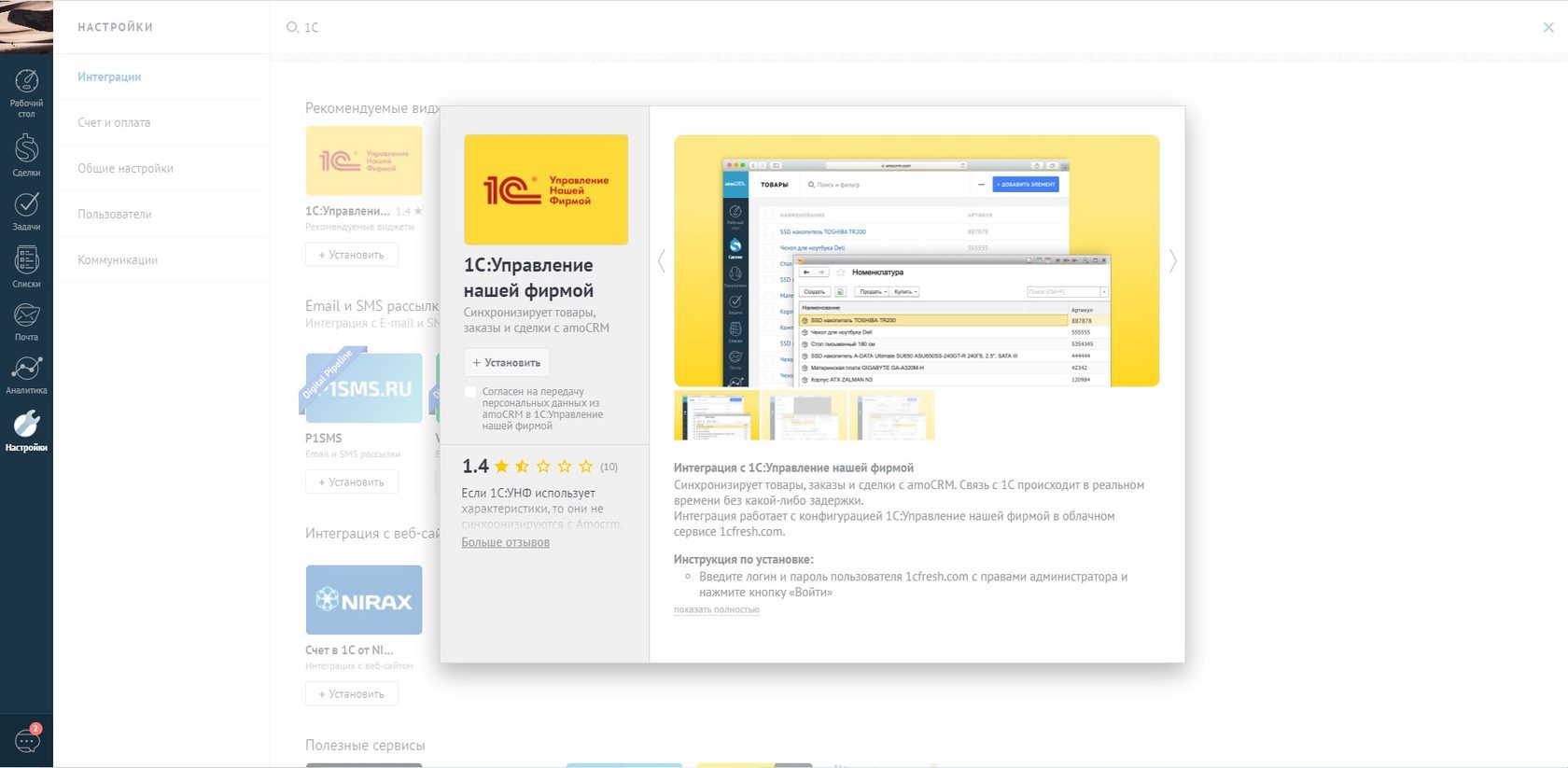Viewport: 1568px width, 768px height.
Task: Install the 1С:Управление recommended widget card
Action: pyautogui.click(x=352, y=255)
